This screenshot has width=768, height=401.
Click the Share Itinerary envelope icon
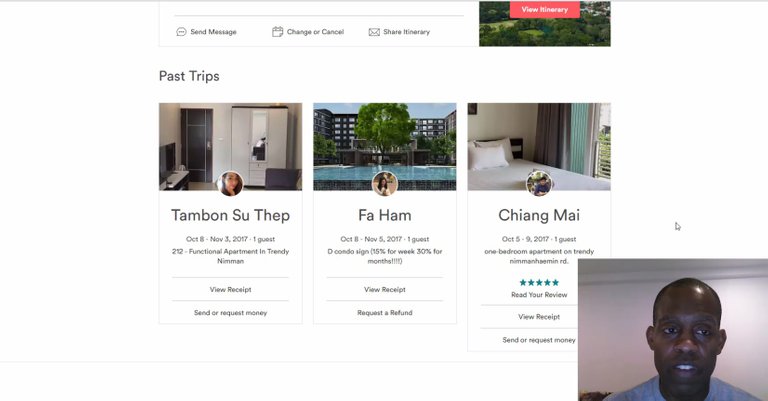pos(374,32)
